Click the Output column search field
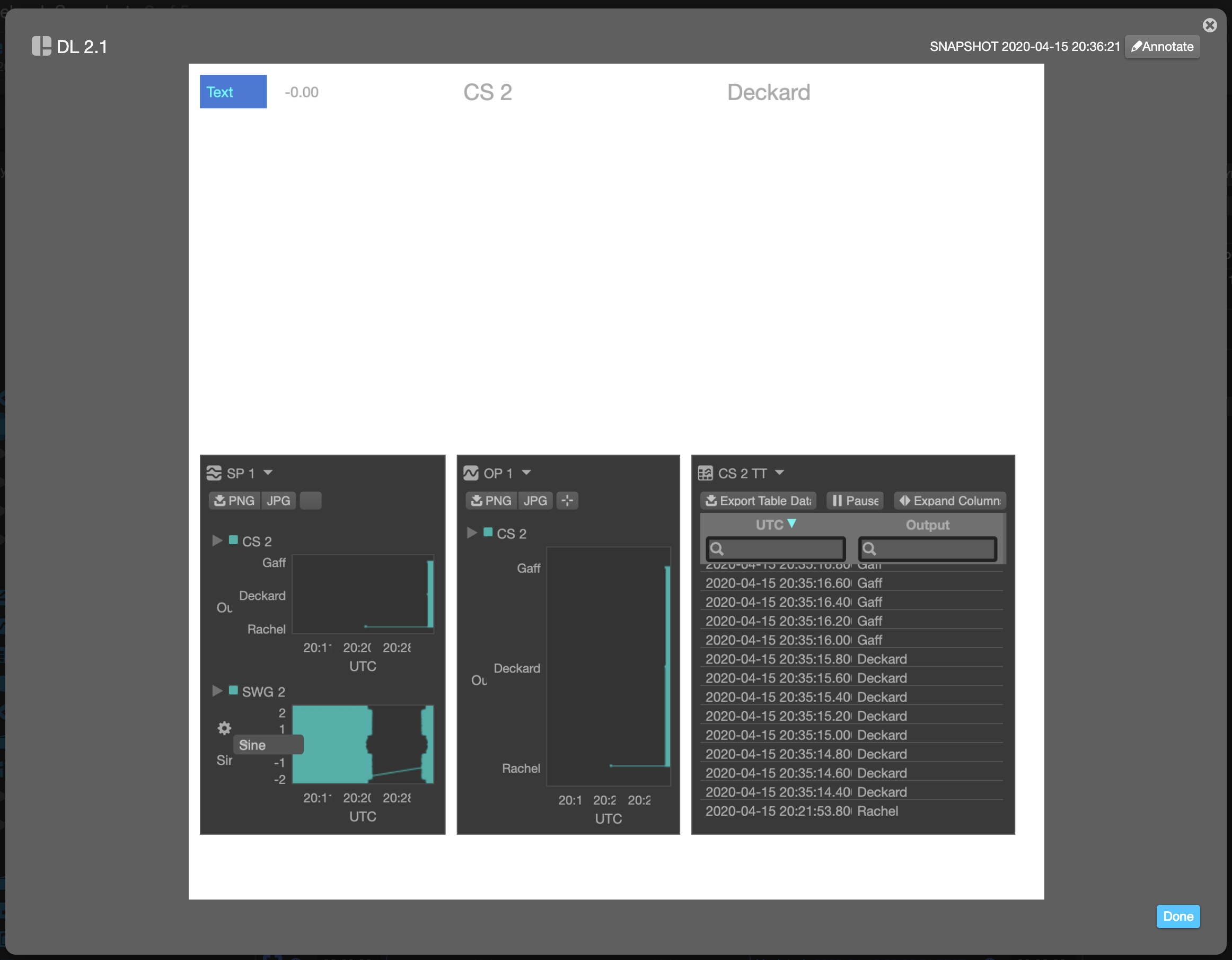This screenshot has height=960, width=1232. click(927, 548)
